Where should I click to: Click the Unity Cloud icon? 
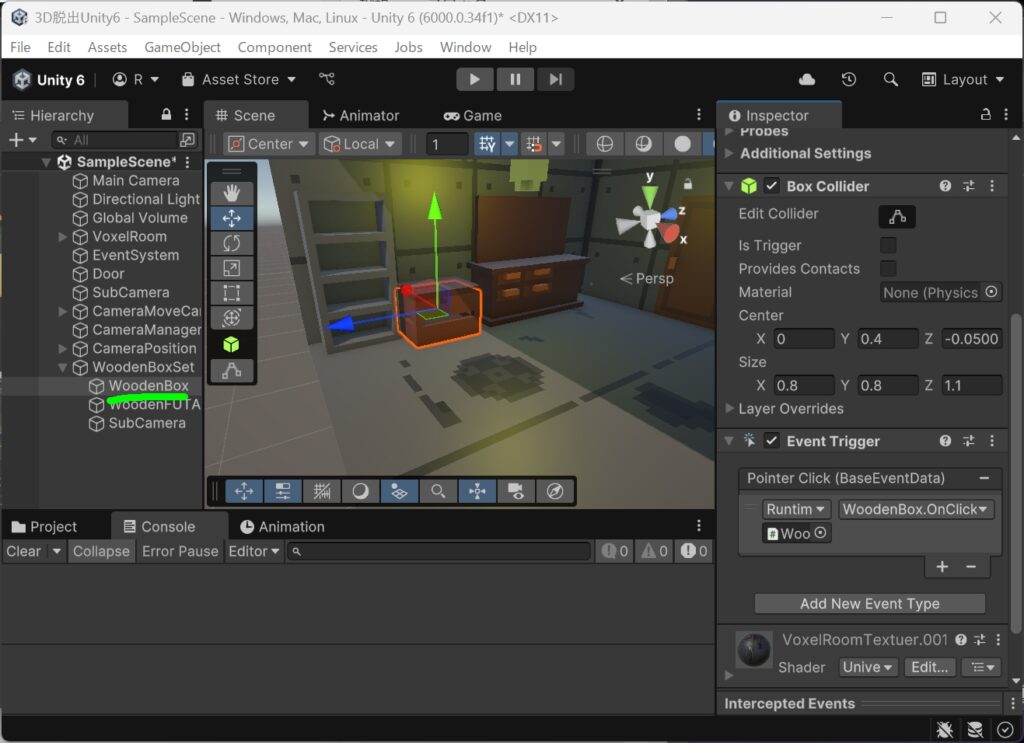tap(807, 80)
